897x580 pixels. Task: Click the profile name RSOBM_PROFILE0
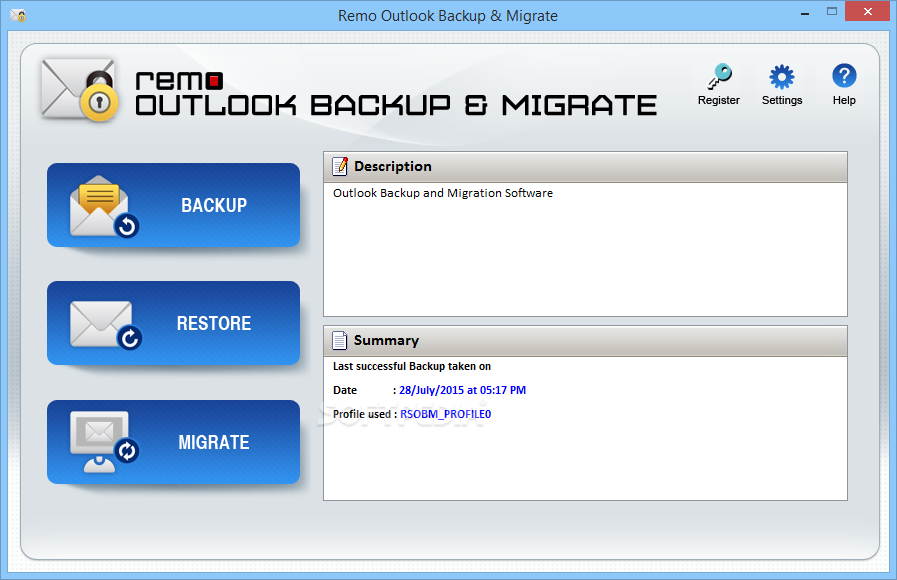point(445,414)
